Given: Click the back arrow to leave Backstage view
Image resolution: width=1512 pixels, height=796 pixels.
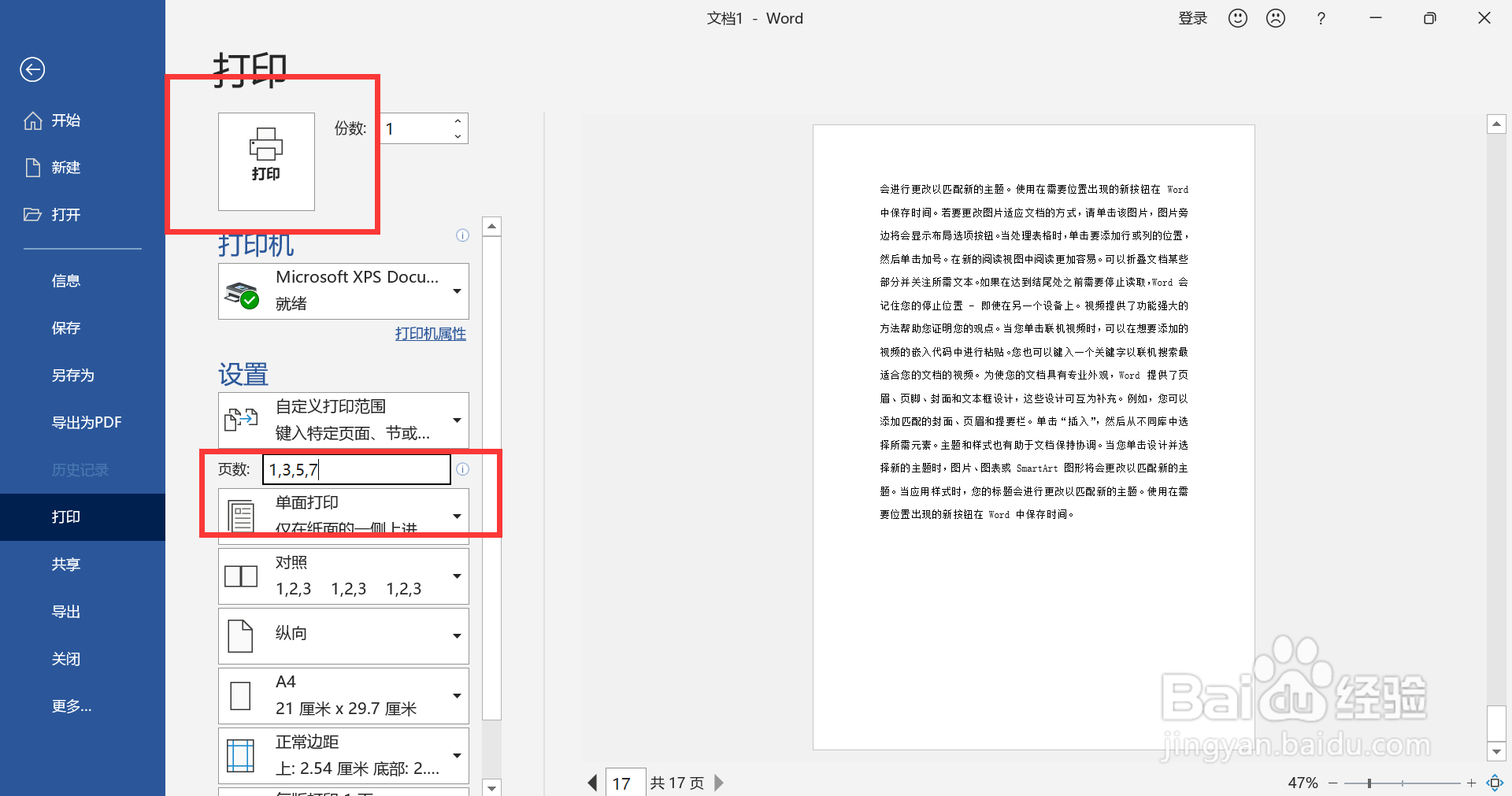Looking at the screenshot, I should tap(31, 69).
